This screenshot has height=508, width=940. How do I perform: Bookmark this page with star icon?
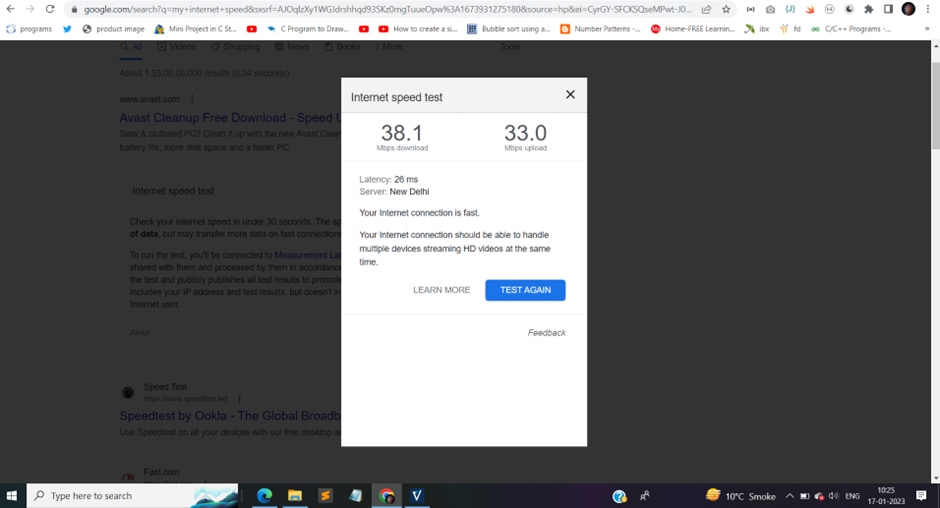[x=726, y=10]
